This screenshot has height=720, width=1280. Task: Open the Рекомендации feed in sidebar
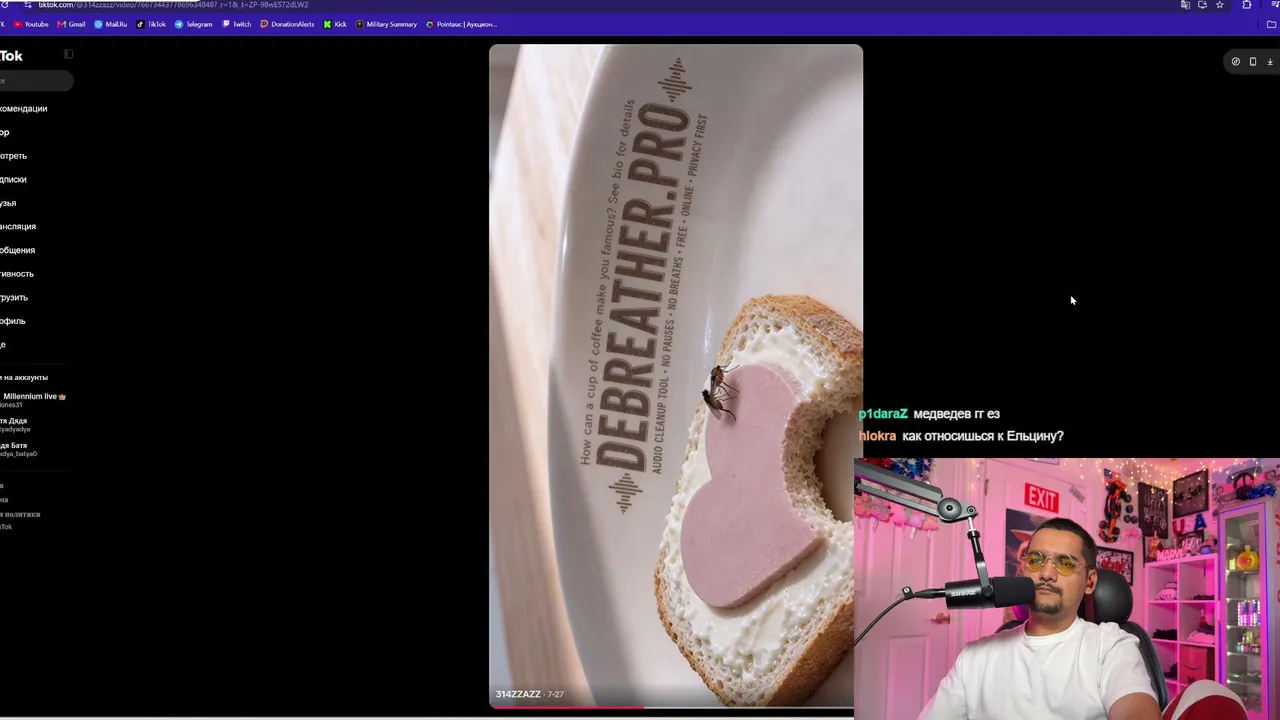pyautogui.click(x=24, y=109)
